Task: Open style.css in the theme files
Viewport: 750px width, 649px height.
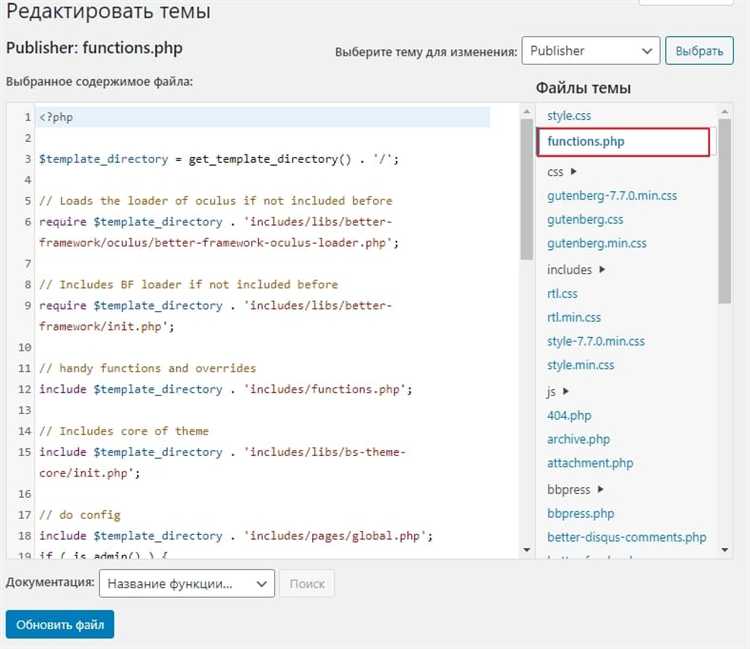Action: pyautogui.click(x=569, y=116)
